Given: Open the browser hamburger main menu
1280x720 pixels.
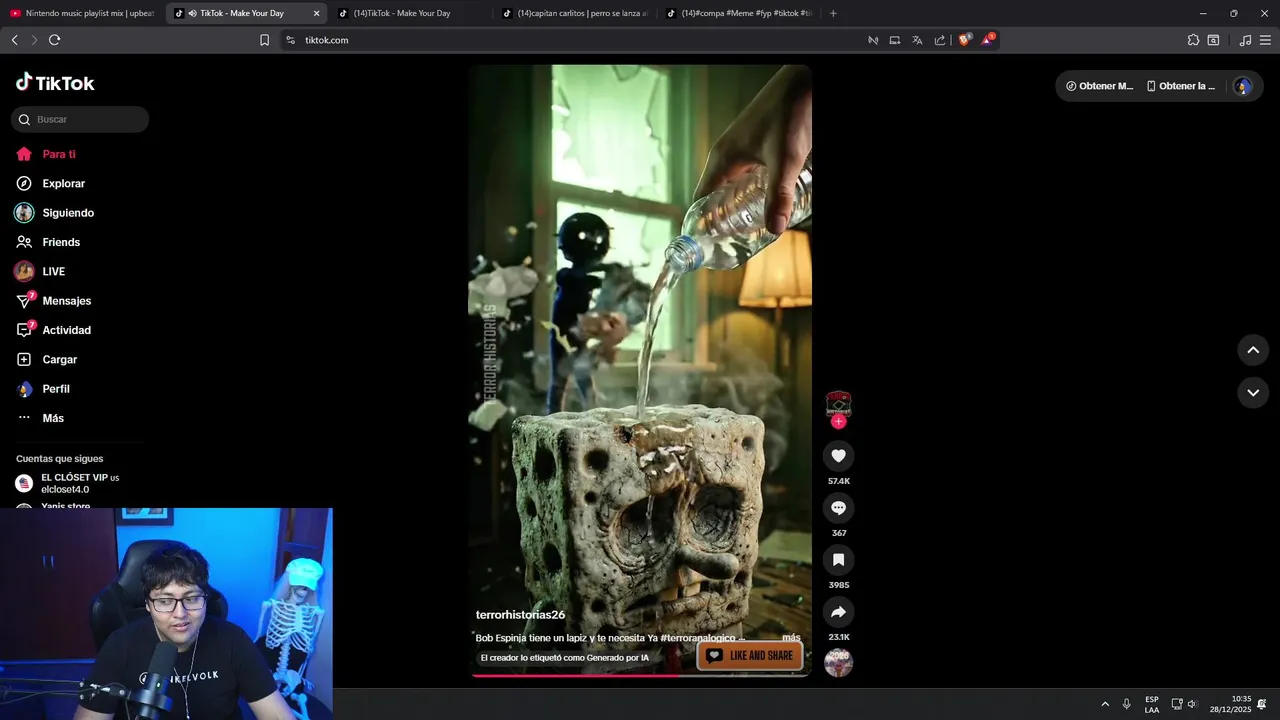Looking at the screenshot, I should point(1265,40).
